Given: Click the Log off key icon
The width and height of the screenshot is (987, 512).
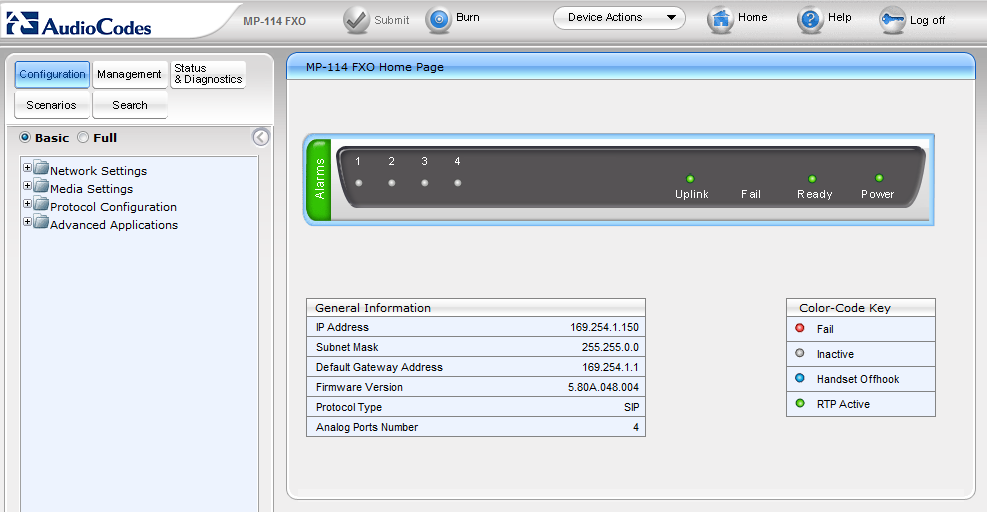Looking at the screenshot, I should tap(893, 20).
